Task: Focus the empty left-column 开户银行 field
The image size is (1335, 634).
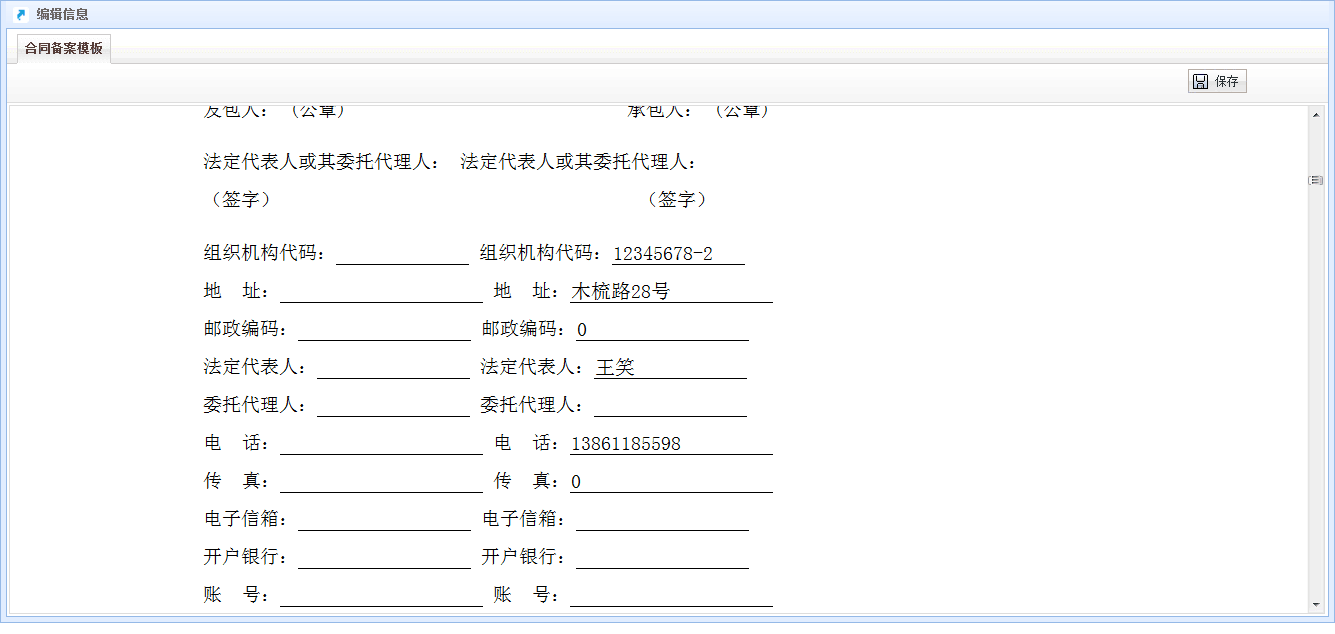Action: [384, 558]
